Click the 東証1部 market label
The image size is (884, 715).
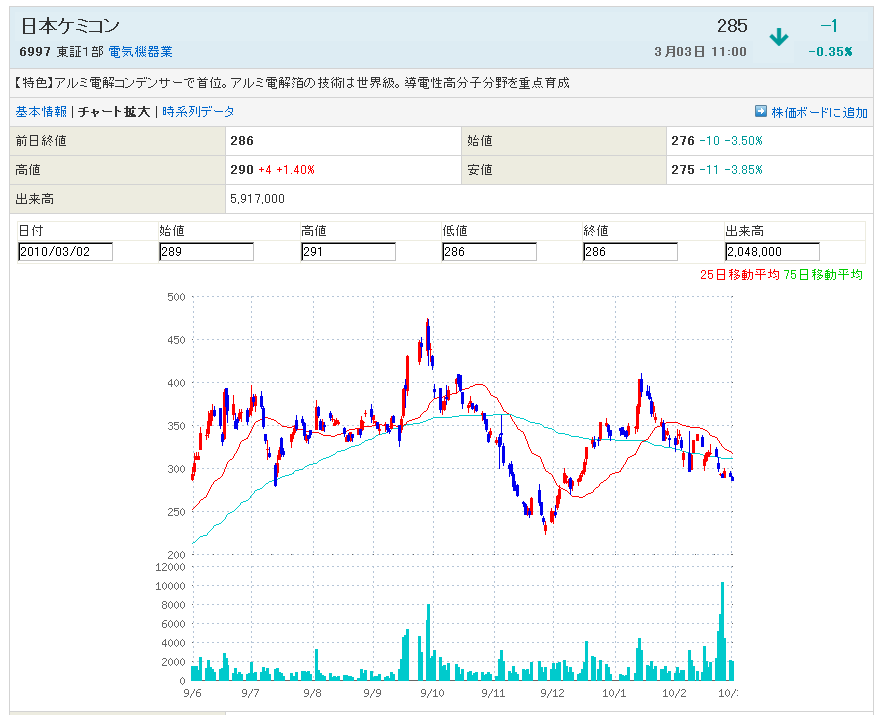[80, 52]
